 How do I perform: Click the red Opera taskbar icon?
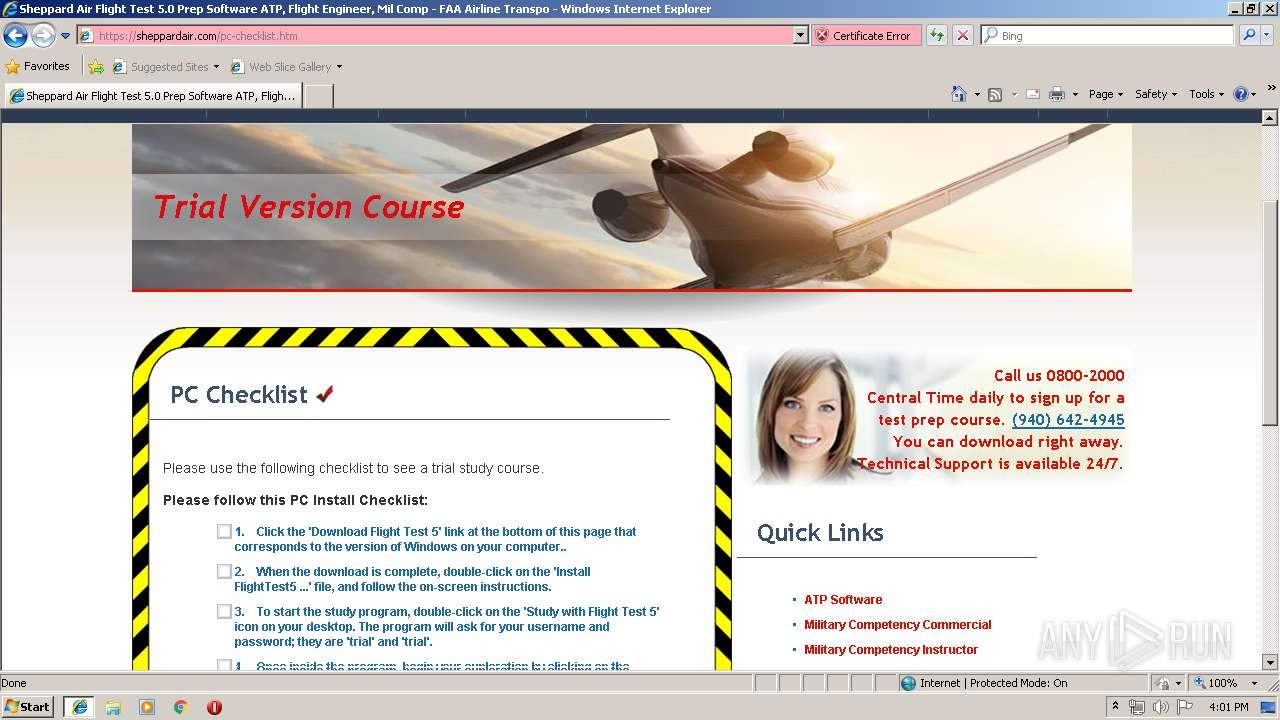point(214,707)
